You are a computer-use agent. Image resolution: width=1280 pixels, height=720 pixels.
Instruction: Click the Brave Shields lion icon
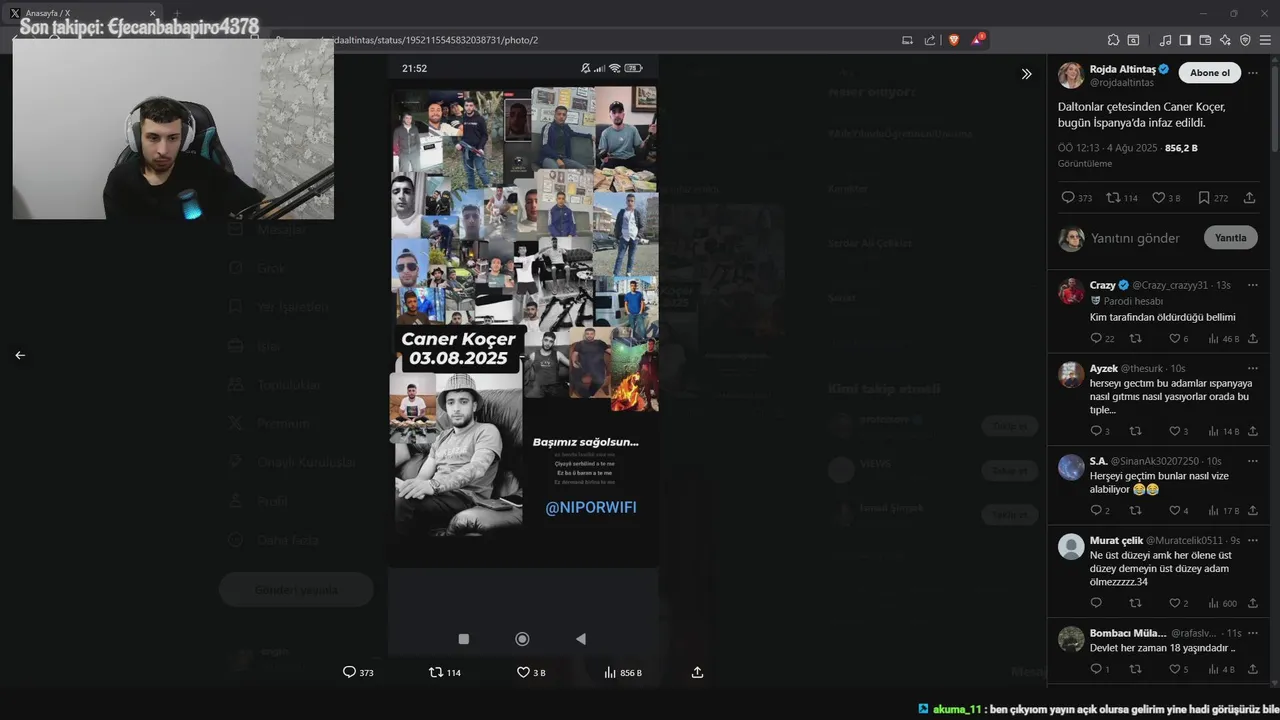954,40
